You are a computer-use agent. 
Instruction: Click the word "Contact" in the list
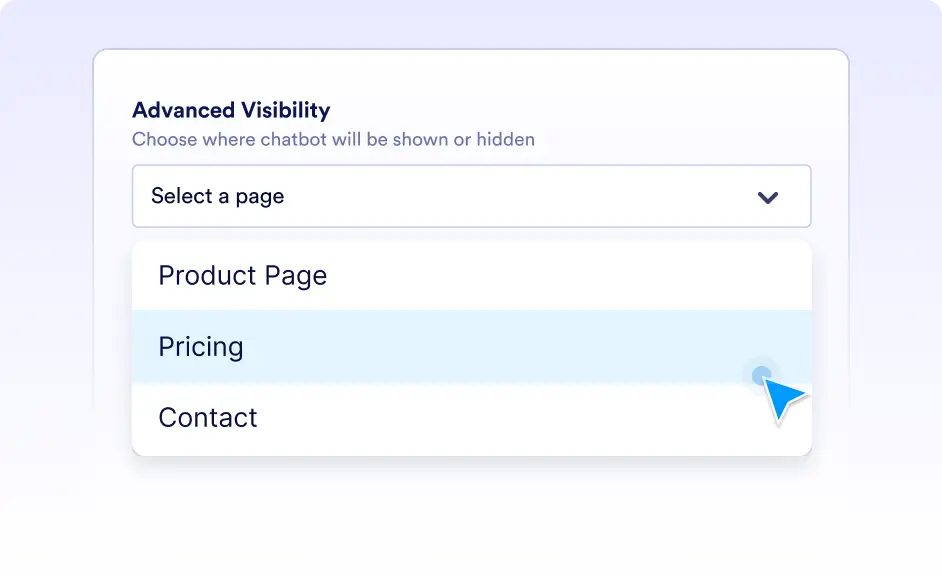point(208,418)
